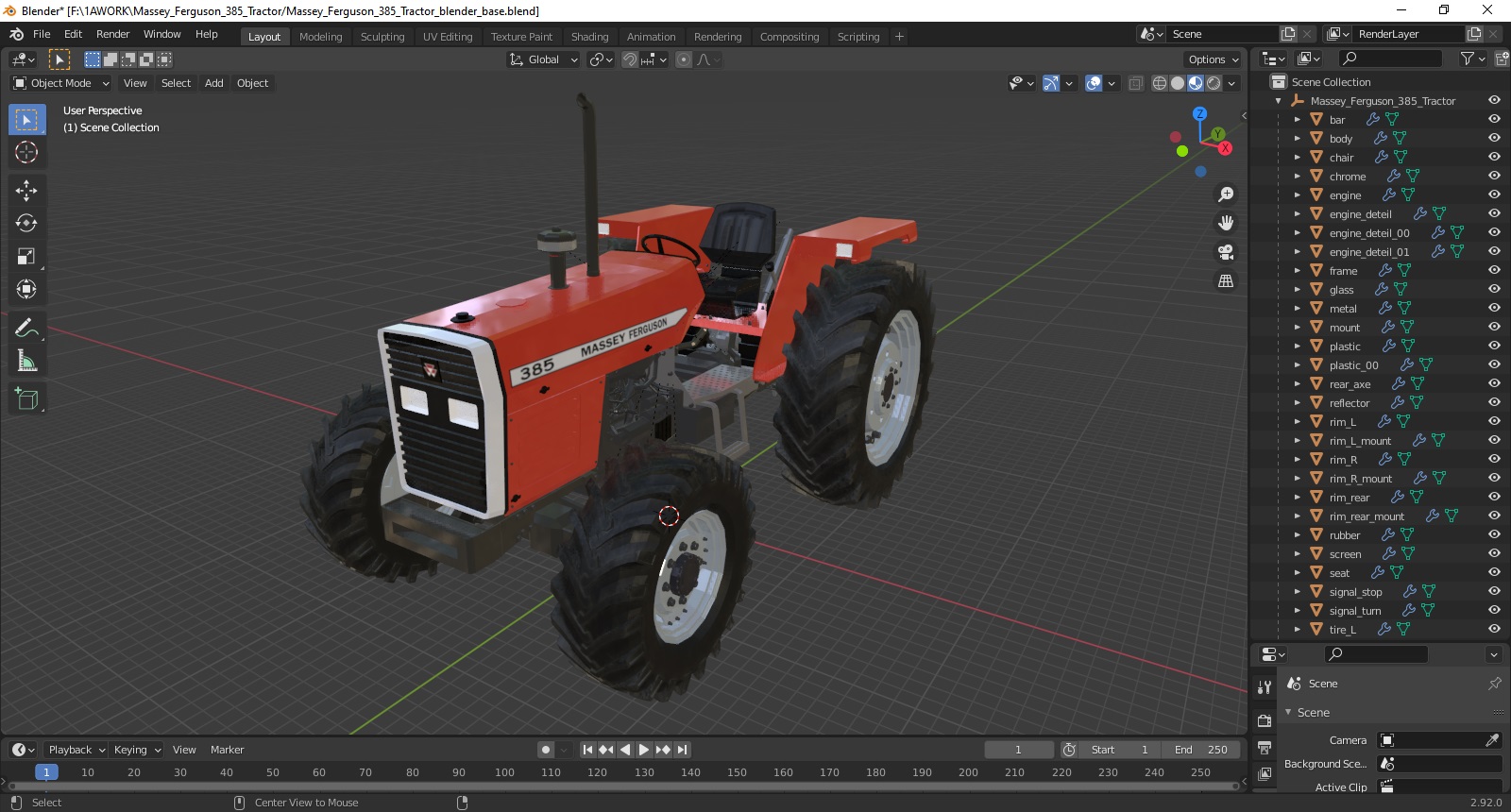
Task: Hide the body object in outliner
Action: pos(1494,139)
